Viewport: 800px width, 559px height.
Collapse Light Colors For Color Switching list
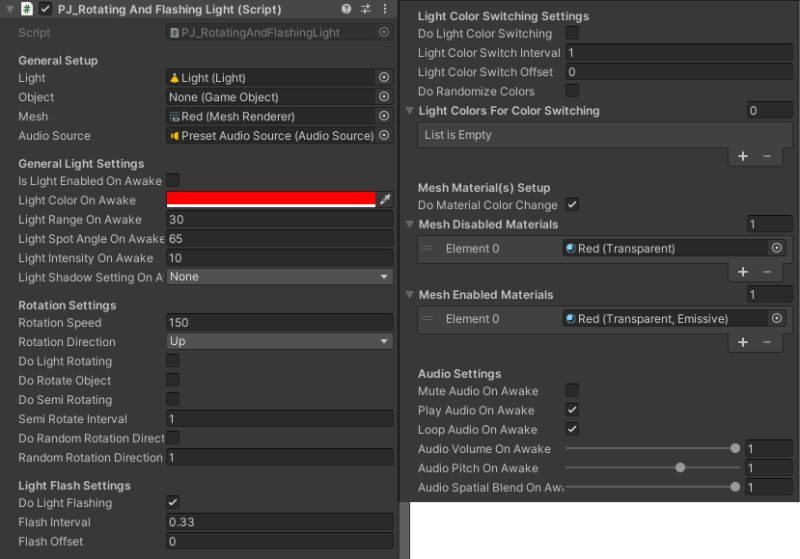409,110
